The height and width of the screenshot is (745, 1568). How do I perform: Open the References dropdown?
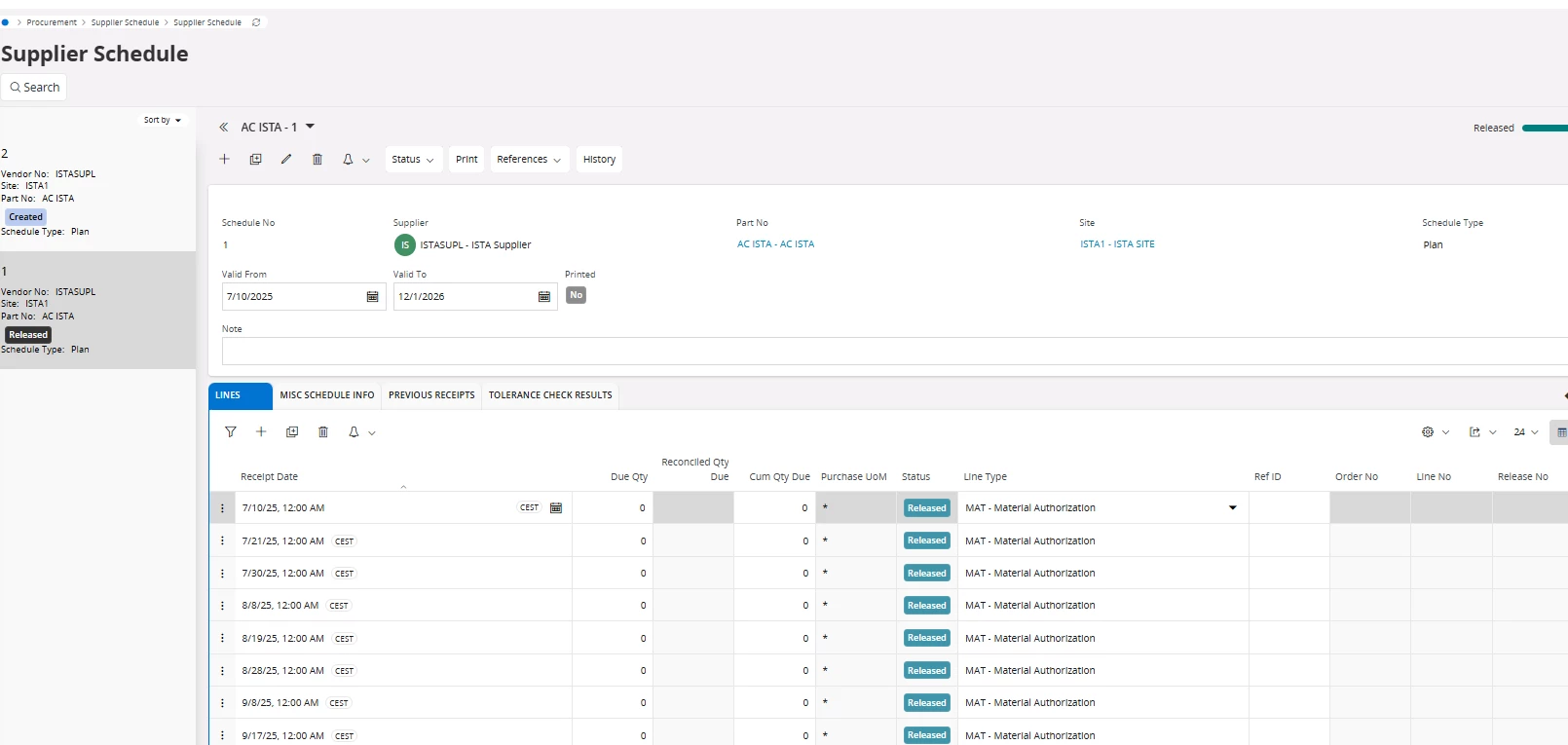pos(529,159)
